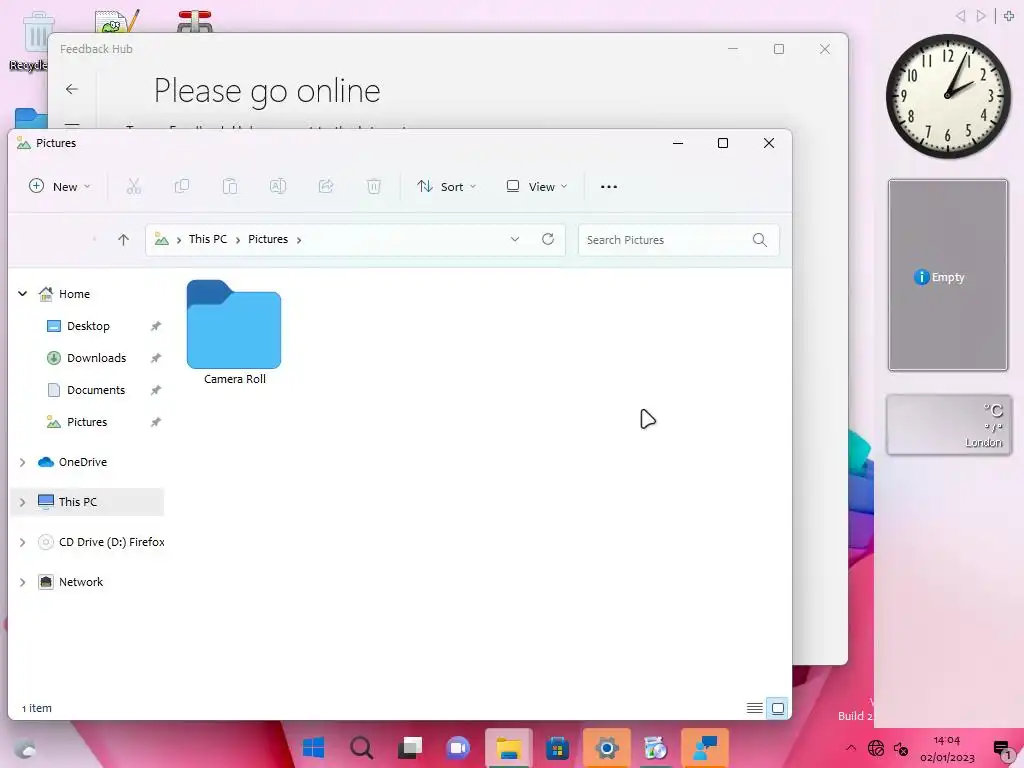Select Documents in navigation pane
Image resolution: width=1024 pixels, height=768 pixels.
point(96,390)
